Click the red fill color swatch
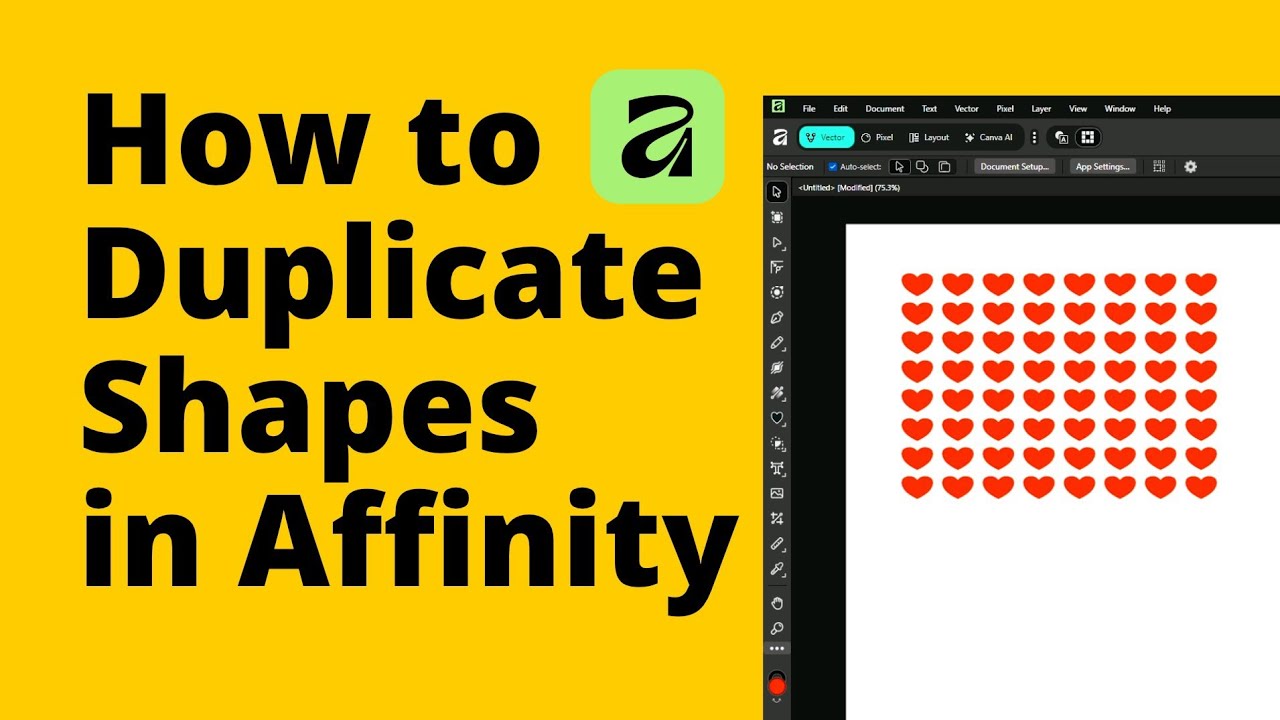1280x720 pixels. pyautogui.click(x=777, y=686)
